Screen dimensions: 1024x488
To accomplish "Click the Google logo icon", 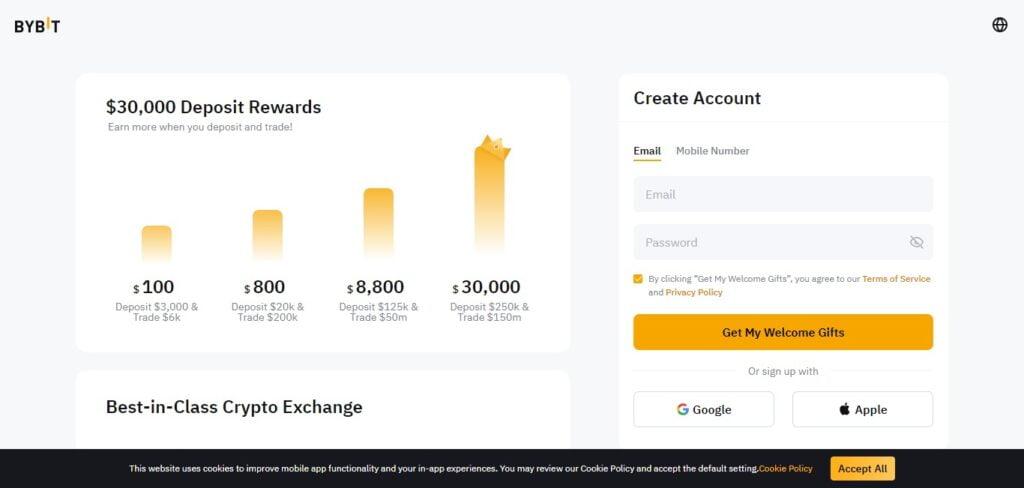I will (x=682, y=410).
